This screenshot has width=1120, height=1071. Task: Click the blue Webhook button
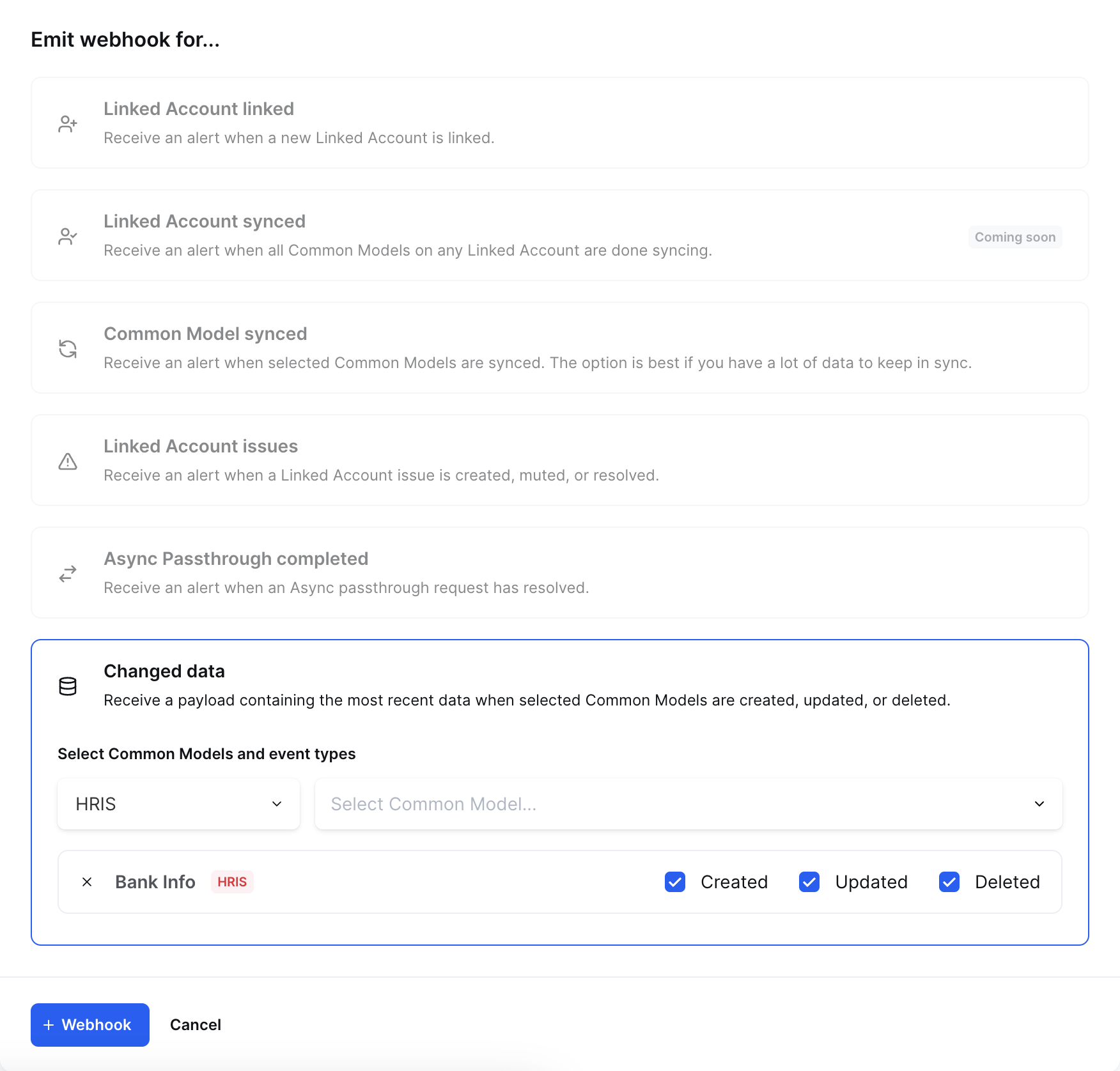[90, 1025]
